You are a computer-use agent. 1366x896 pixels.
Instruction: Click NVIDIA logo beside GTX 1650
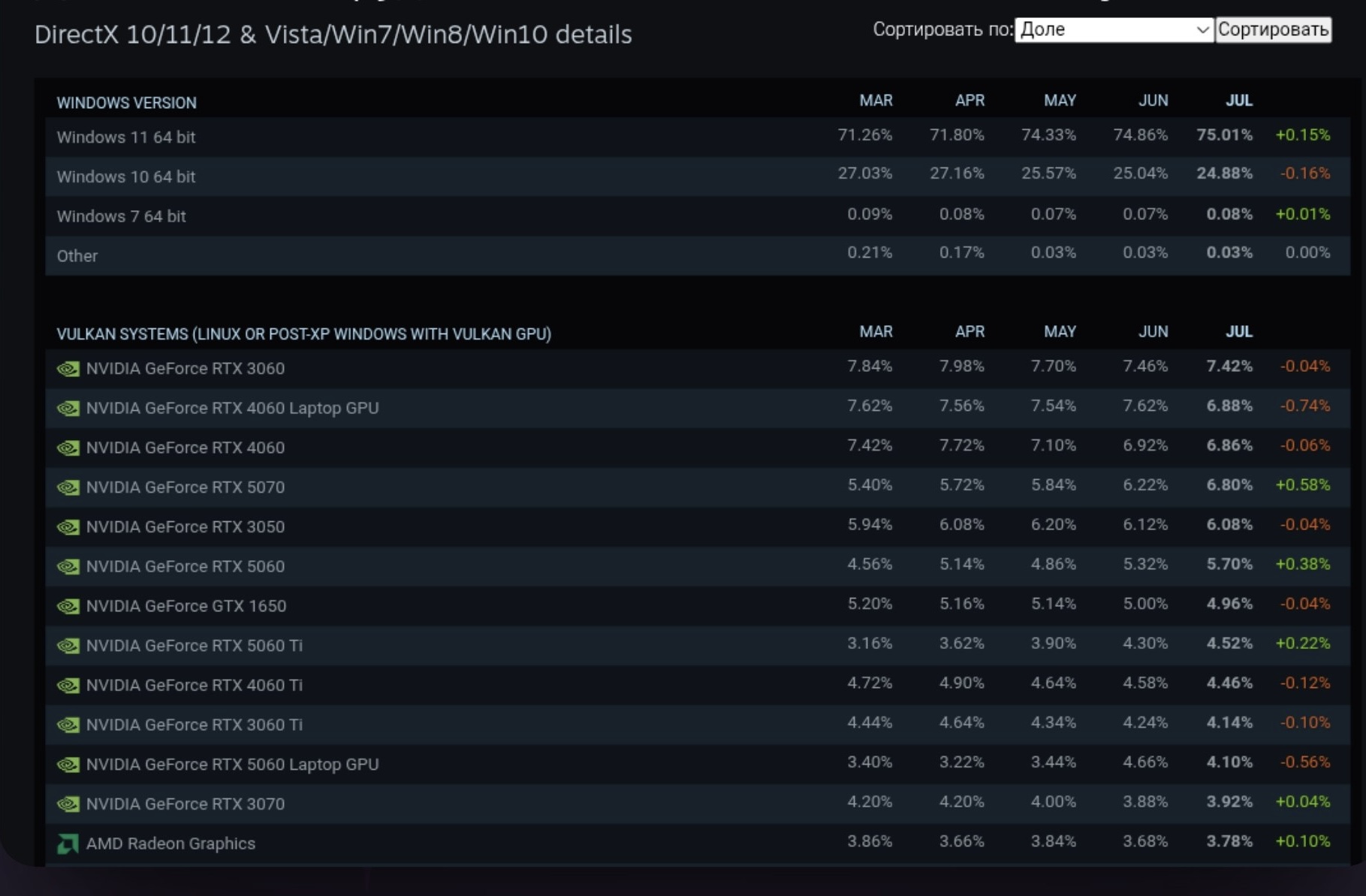tap(68, 606)
